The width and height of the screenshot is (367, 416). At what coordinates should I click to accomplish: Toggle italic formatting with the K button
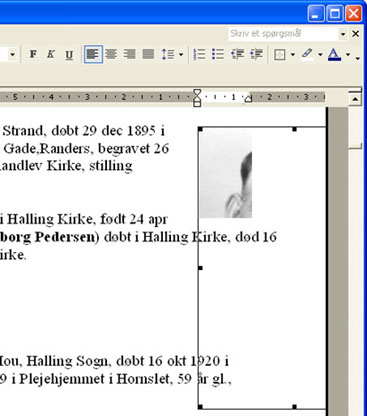click(x=51, y=54)
